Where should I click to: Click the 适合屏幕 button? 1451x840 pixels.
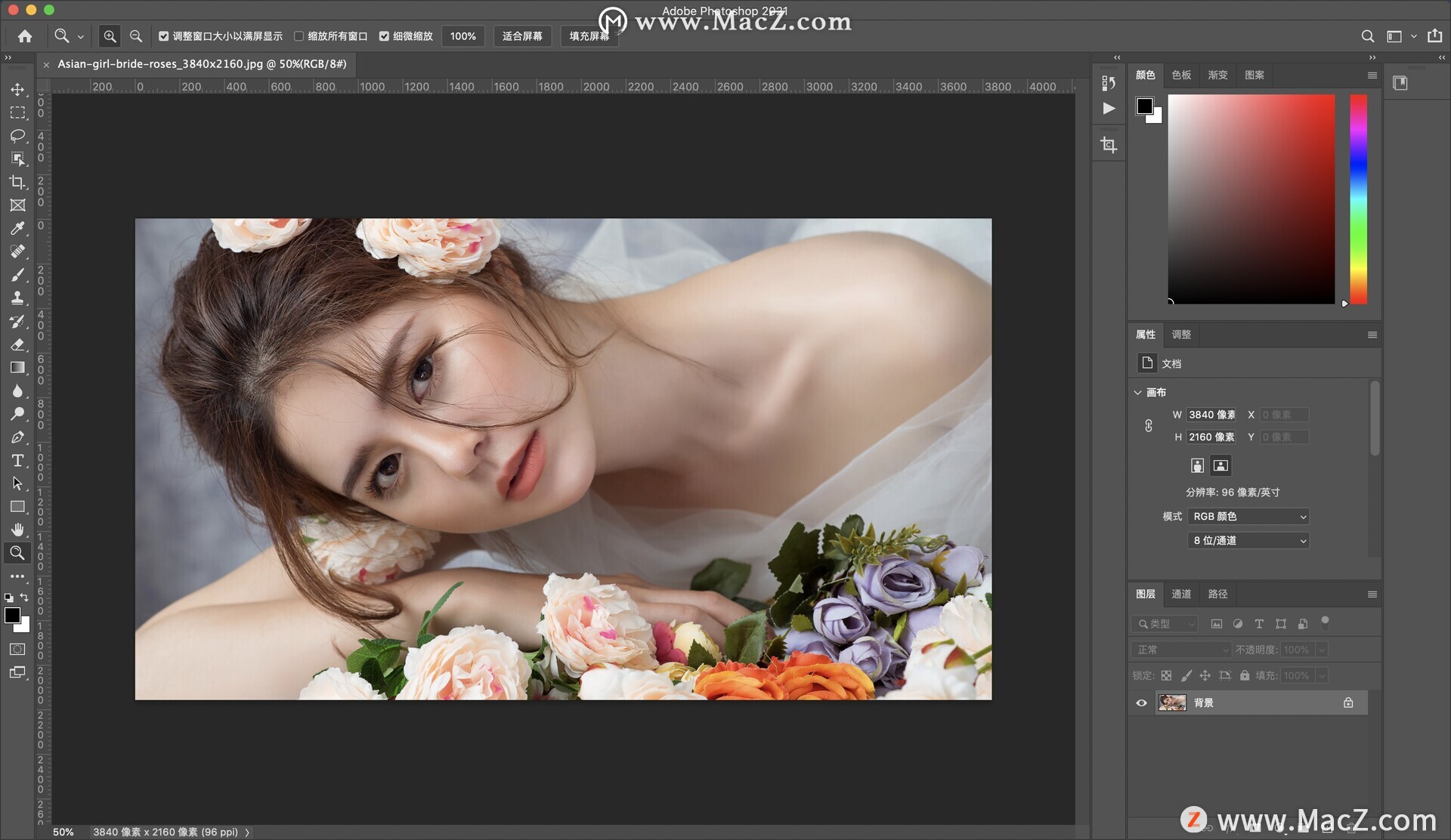coord(522,36)
